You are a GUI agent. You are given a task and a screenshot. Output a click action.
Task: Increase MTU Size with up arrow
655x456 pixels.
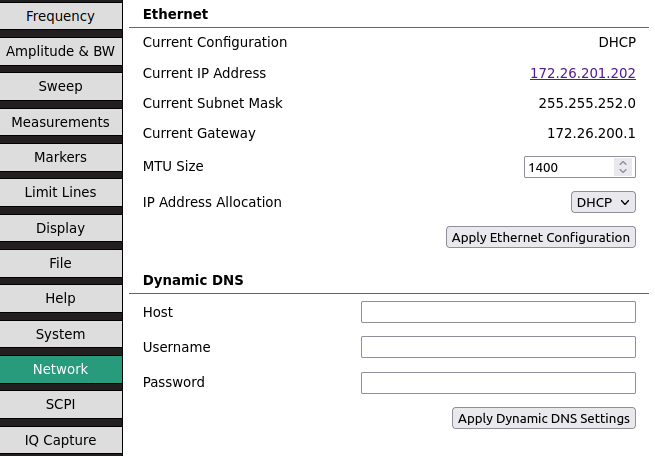pyautogui.click(x=623, y=163)
